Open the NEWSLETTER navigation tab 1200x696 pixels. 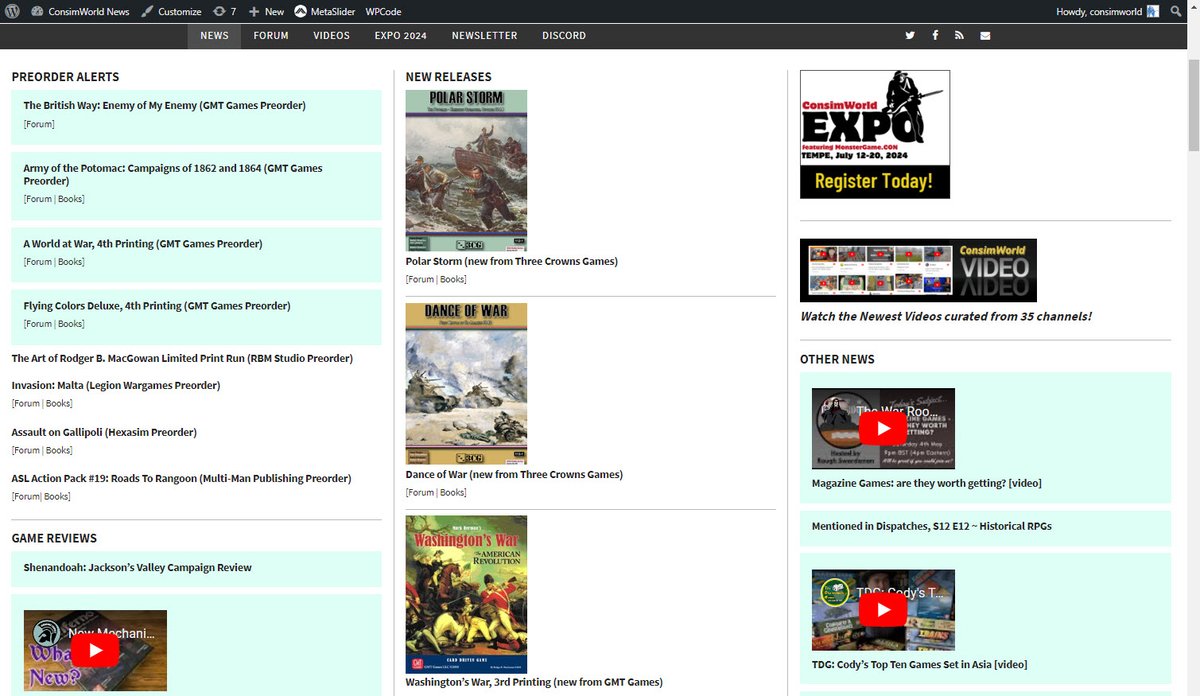point(484,35)
